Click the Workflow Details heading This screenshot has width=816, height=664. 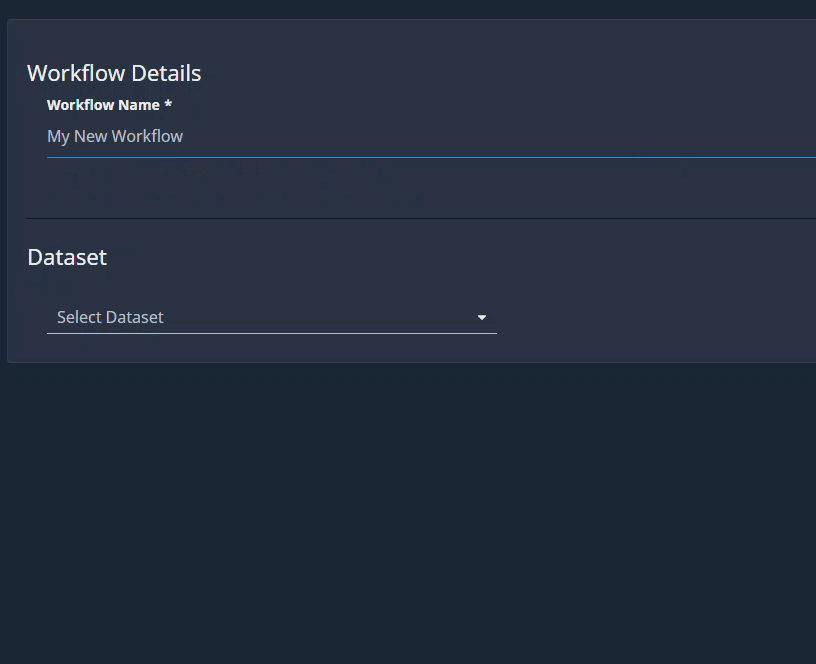[114, 73]
